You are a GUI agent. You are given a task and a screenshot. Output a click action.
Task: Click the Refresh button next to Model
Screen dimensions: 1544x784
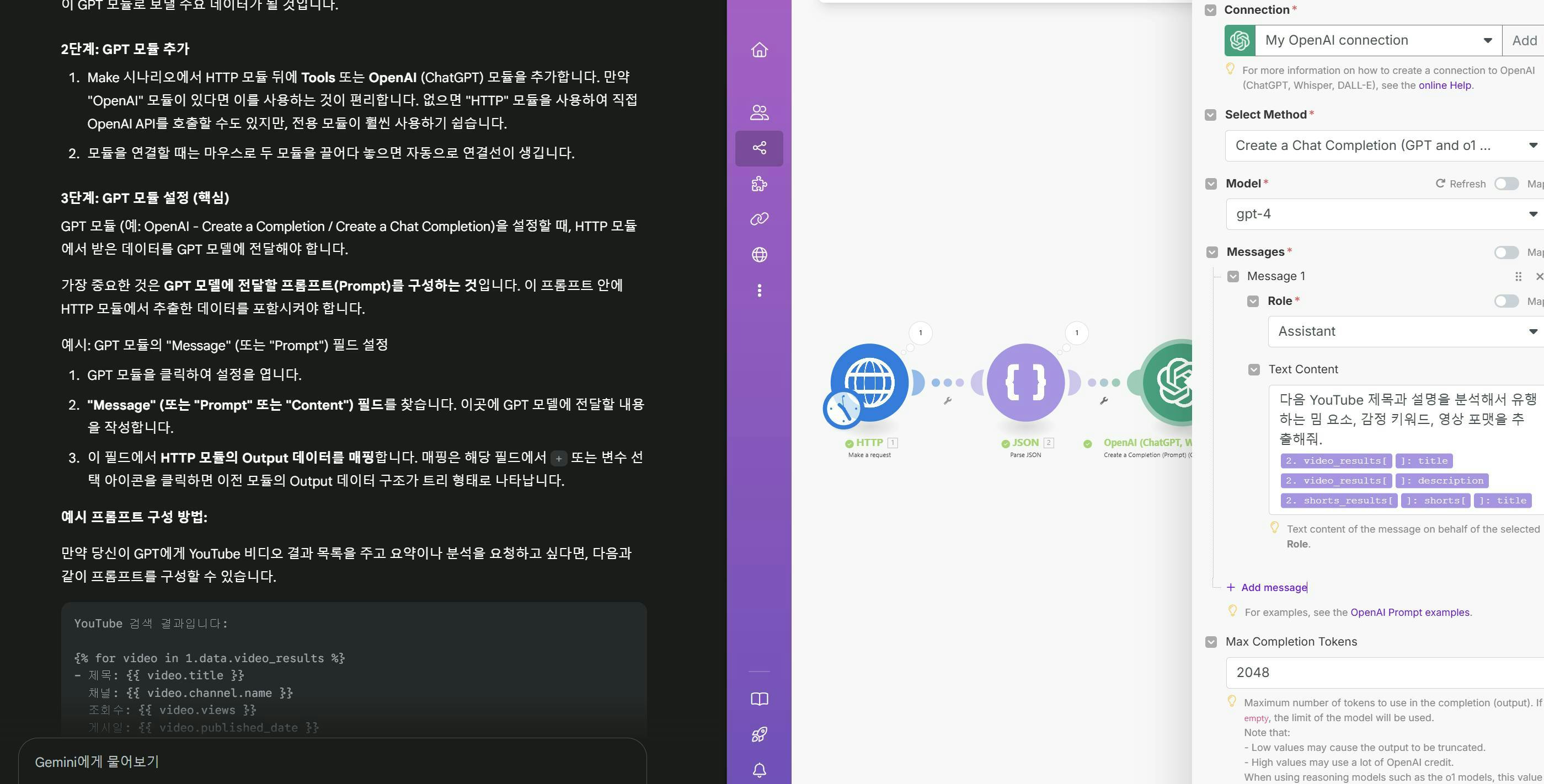1460,184
